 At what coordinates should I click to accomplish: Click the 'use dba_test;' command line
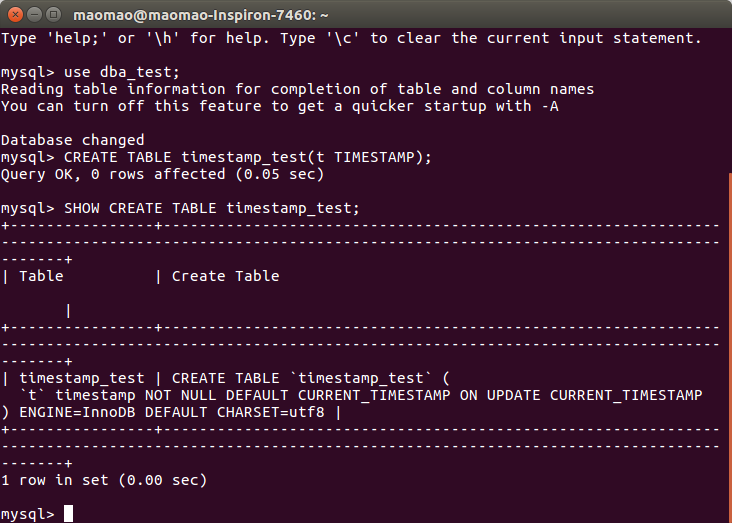(121, 73)
